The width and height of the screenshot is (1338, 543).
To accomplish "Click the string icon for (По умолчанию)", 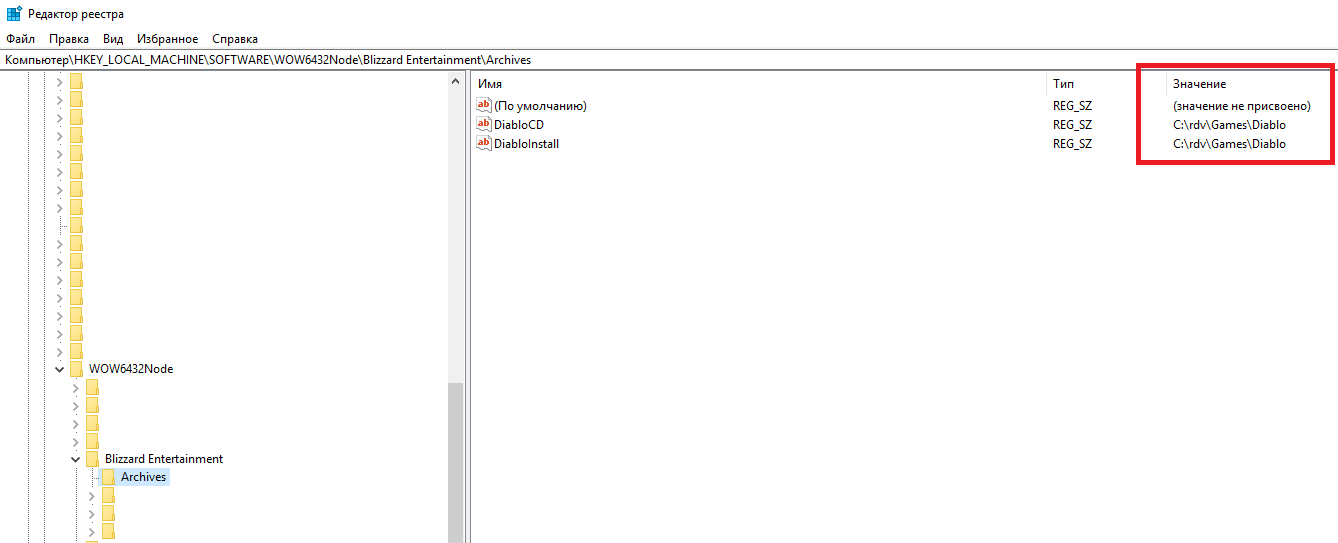I will (x=484, y=105).
